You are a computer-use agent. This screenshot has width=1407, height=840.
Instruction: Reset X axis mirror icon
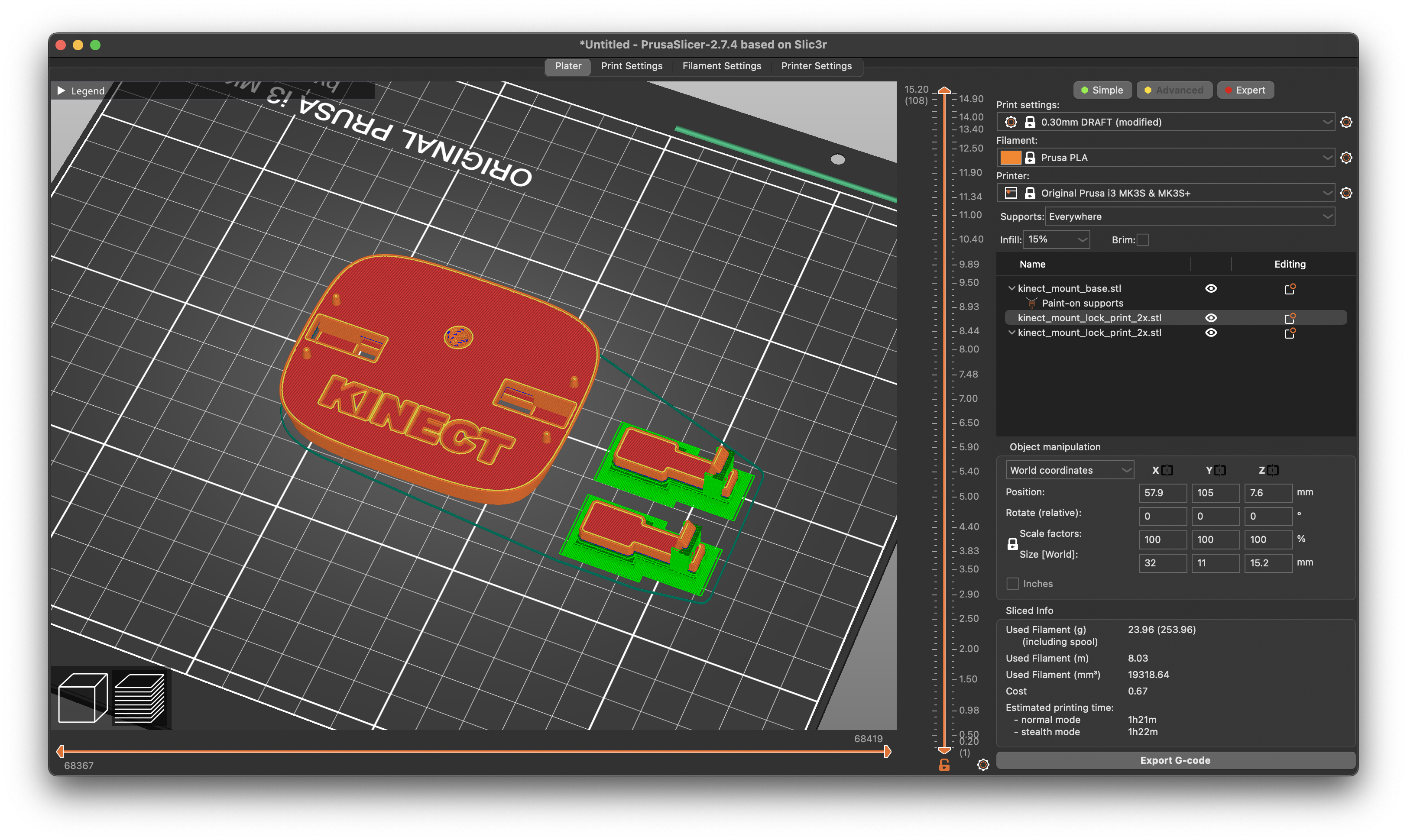(x=1167, y=470)
